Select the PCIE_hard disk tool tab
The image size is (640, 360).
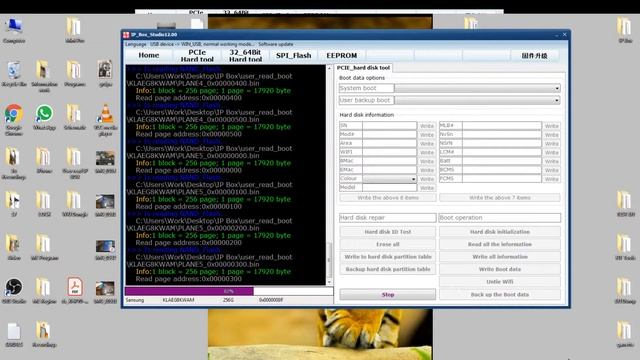(363, 68)
